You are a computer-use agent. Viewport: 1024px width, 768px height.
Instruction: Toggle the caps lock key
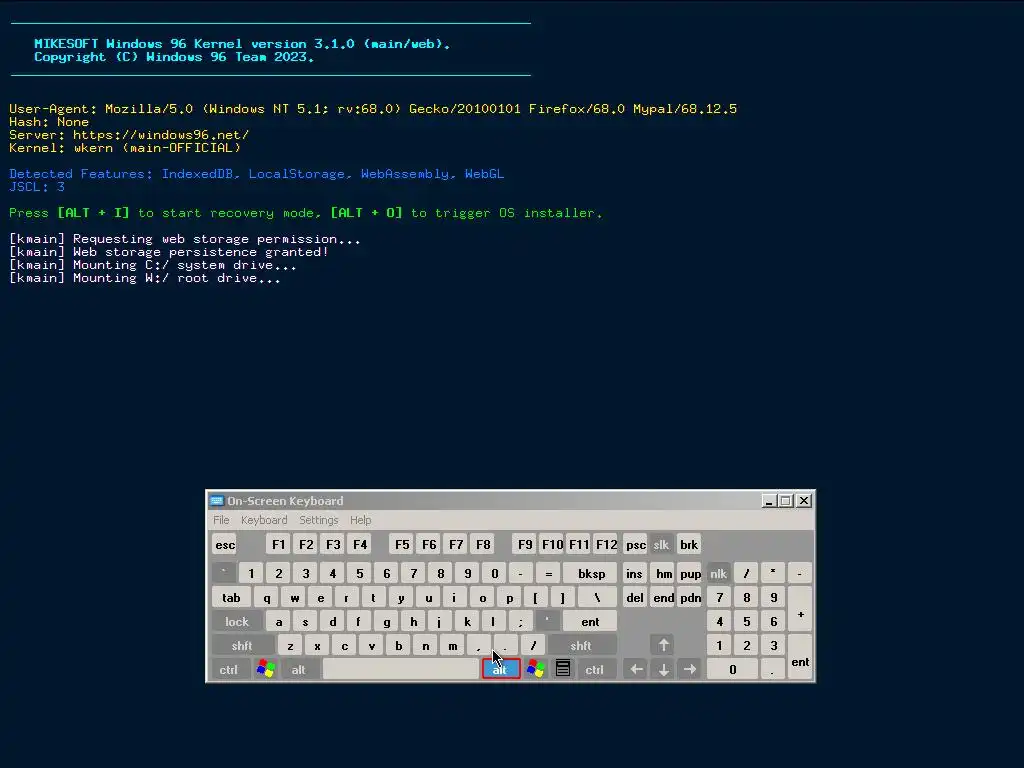[x=236, y=622]
